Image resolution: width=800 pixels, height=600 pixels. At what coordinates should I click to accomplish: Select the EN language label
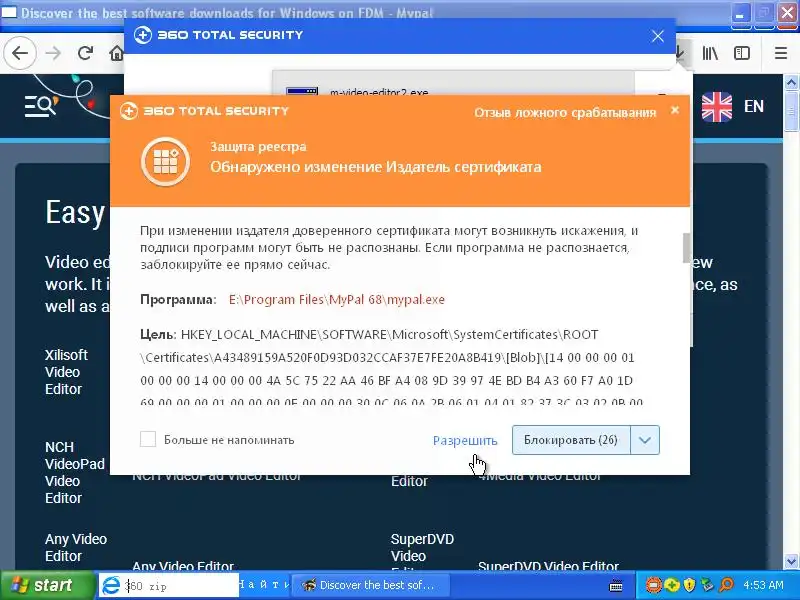point(754,106)
